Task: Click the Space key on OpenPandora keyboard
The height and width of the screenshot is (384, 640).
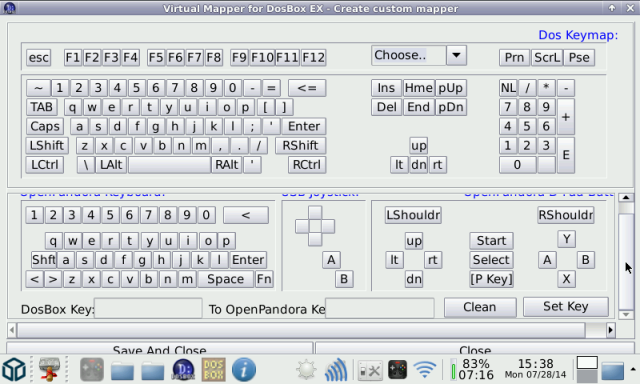Action: pos(226,279)
